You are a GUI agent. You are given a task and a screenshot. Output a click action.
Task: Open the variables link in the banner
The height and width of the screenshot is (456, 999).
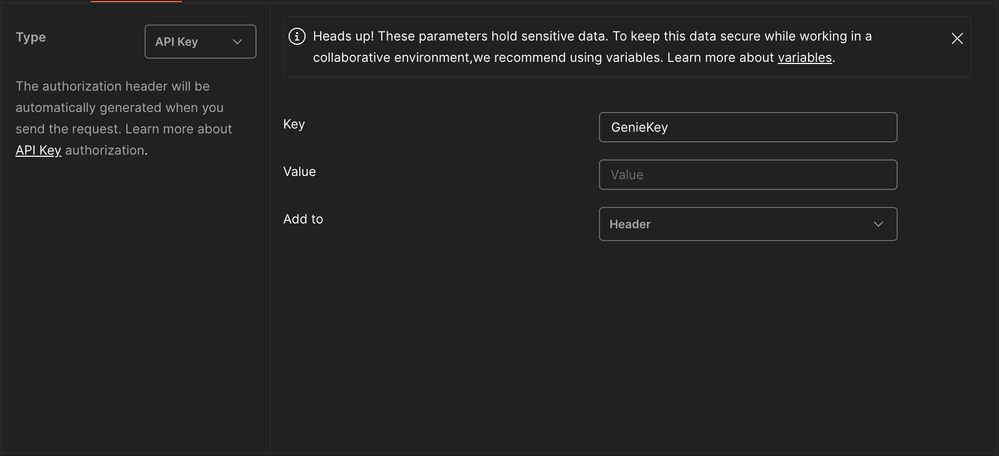(804, 58)
